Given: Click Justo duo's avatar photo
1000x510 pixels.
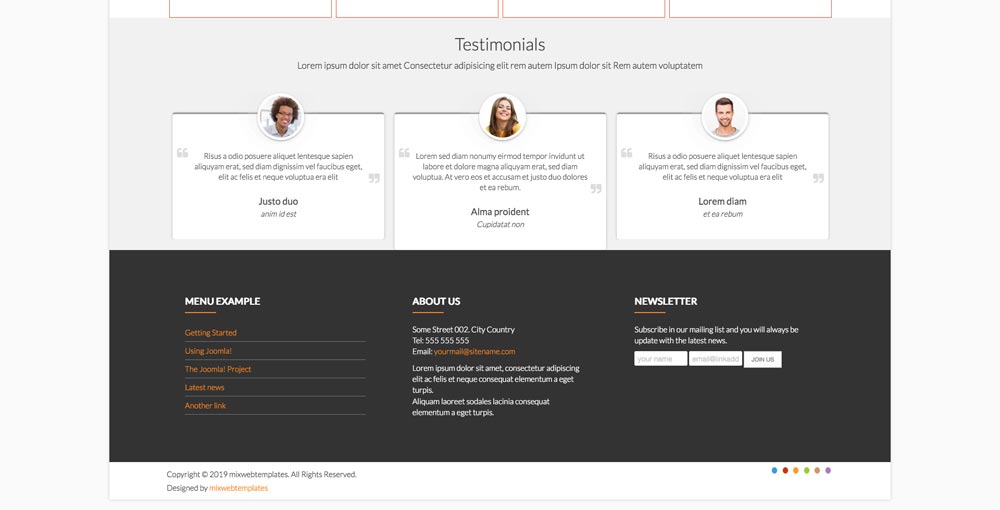Looking at the screenshot, I should tap(280, 117).
